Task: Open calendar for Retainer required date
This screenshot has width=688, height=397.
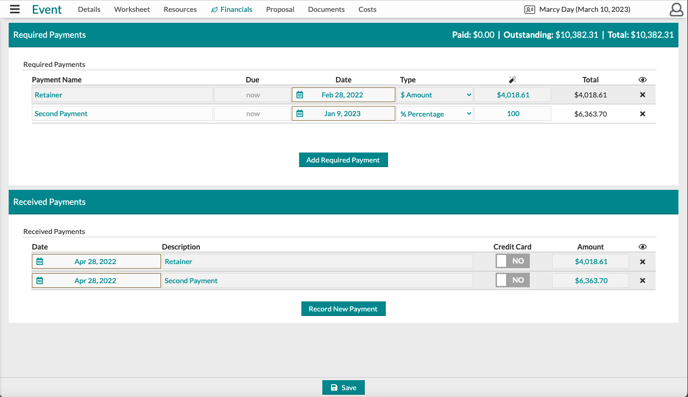Action: (300, 95)
